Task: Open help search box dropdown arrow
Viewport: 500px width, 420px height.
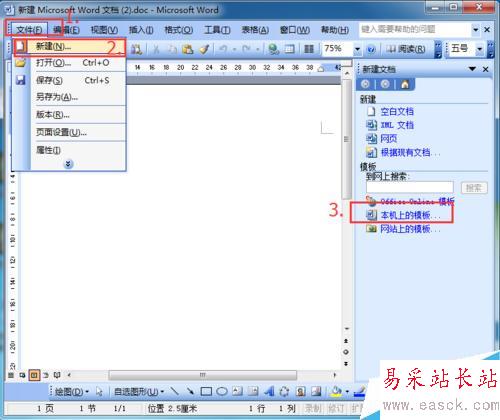Action: coord(476,30)
